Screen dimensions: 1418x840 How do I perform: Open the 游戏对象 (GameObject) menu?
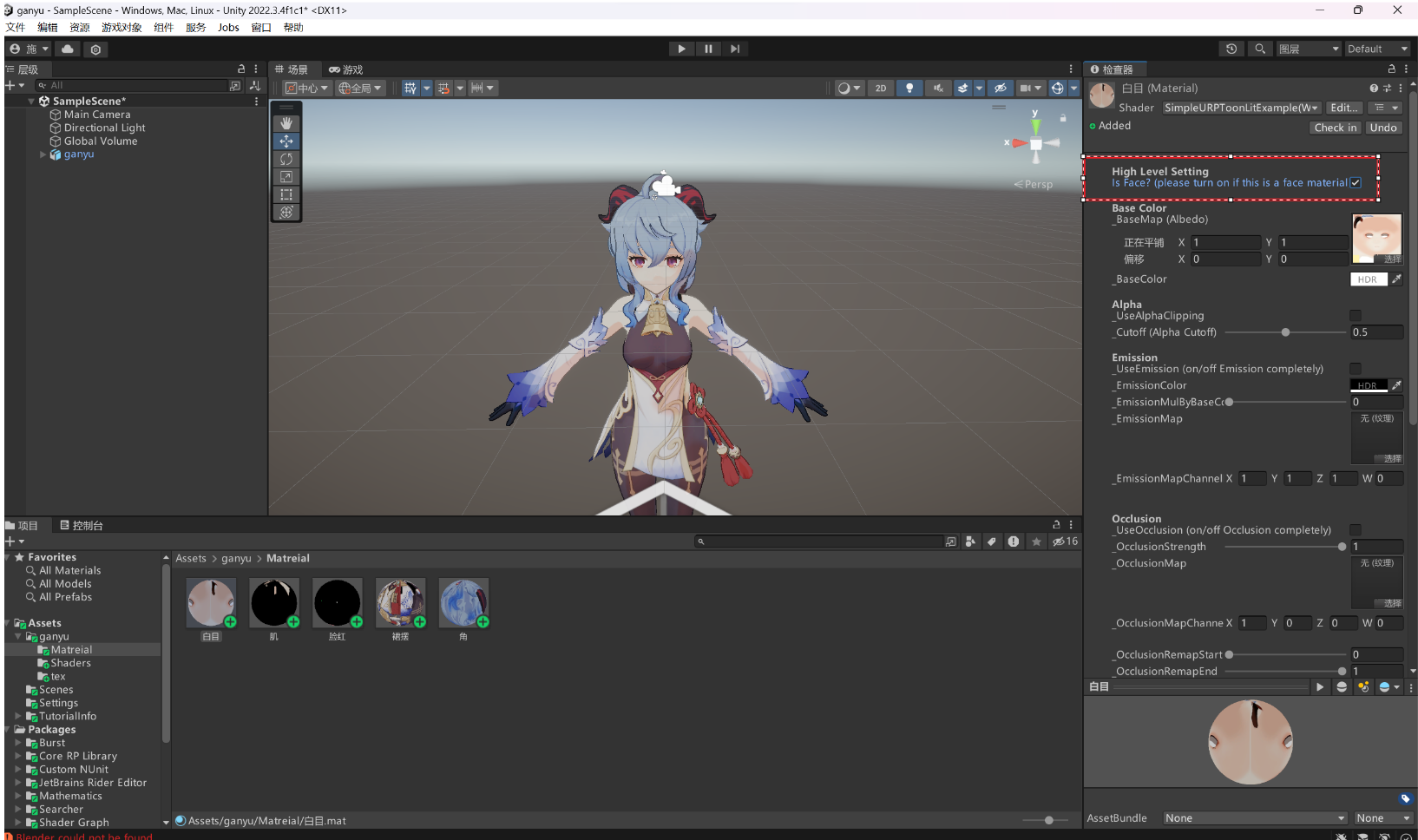tap(121, 28)
